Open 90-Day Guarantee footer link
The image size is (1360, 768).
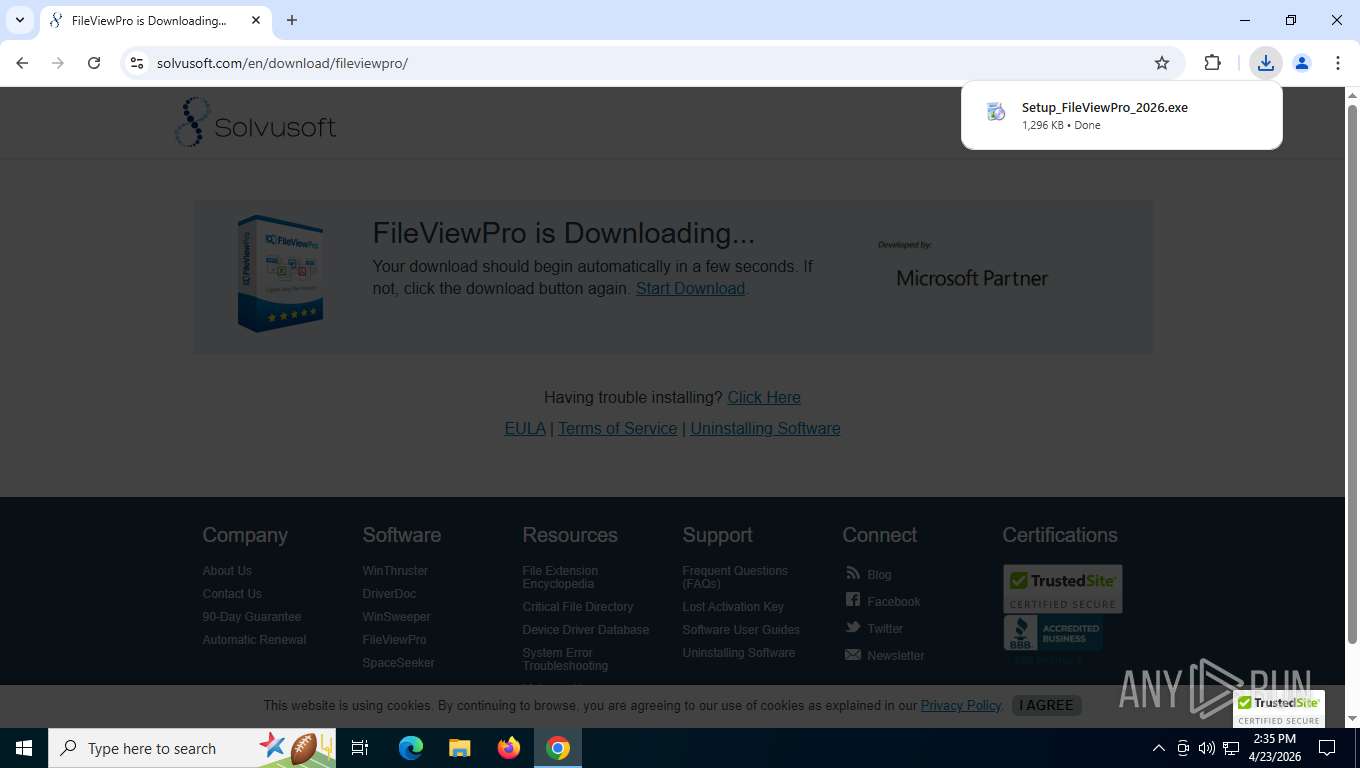[252, 617]
